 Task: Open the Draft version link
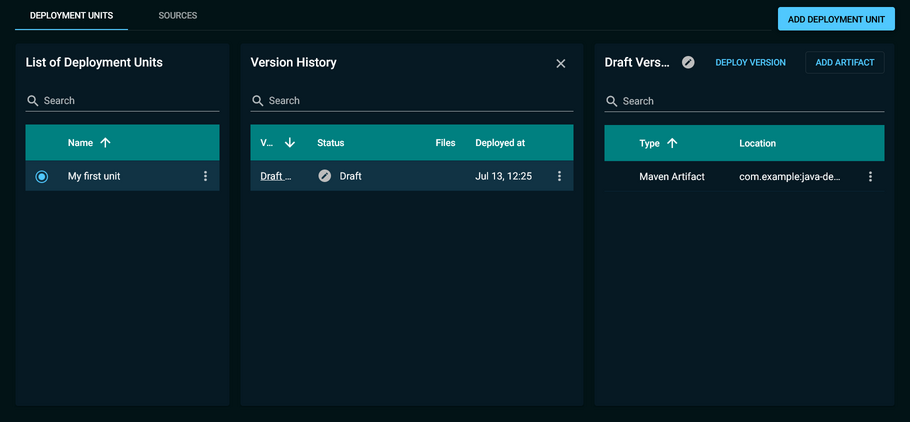(276, 176)
